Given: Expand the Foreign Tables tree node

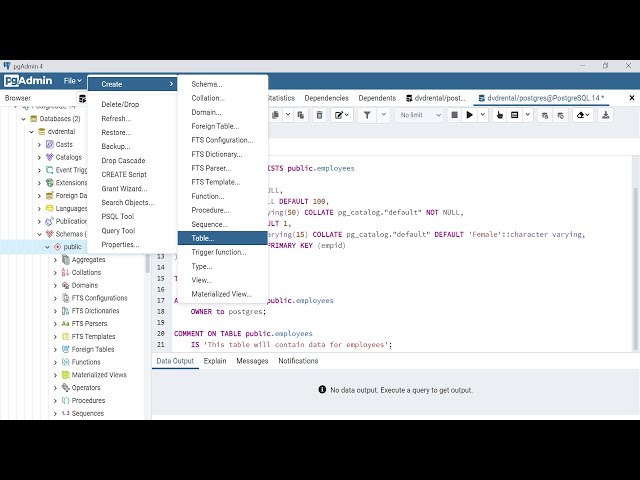Looking at the screenshot, I should tap(56, 349).
